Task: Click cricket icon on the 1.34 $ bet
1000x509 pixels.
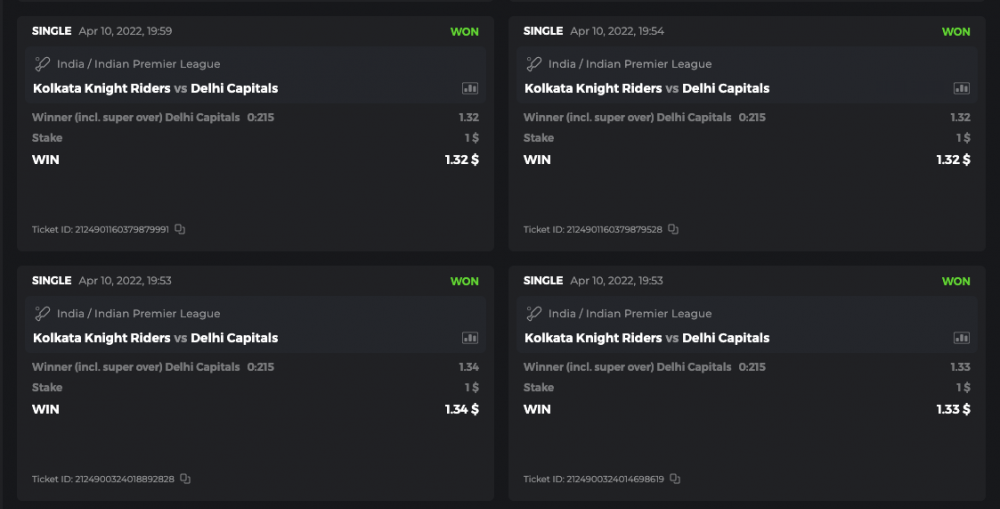Action: click(42, 314)
